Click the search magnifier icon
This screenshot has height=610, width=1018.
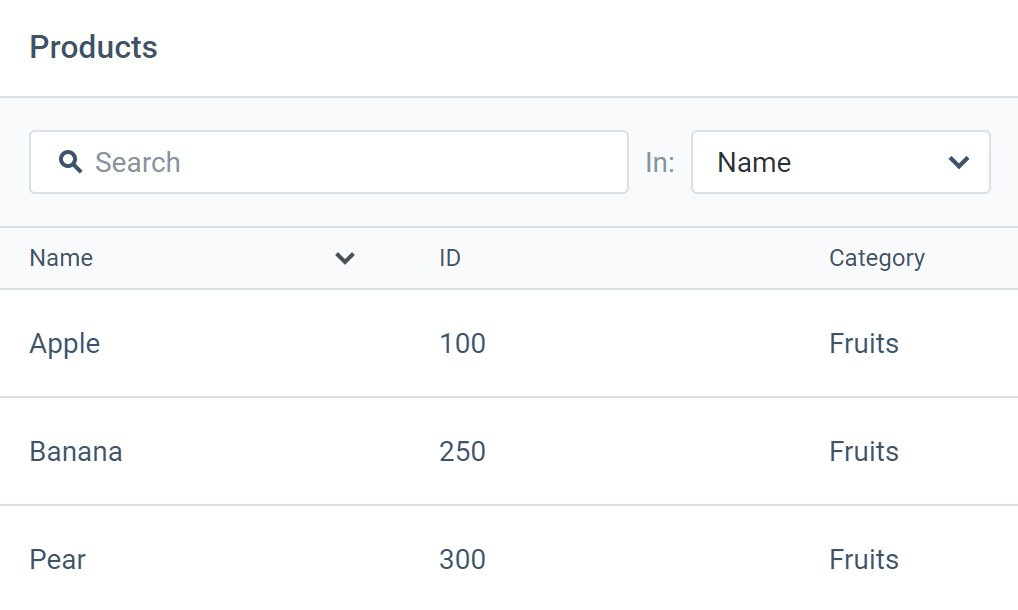70,162
